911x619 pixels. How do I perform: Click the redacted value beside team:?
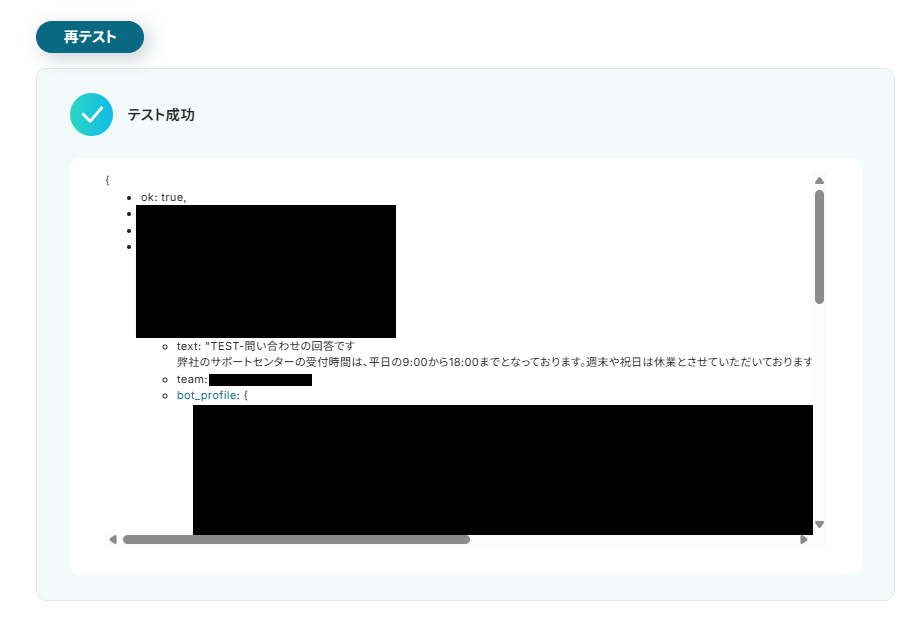click(260, 380)
